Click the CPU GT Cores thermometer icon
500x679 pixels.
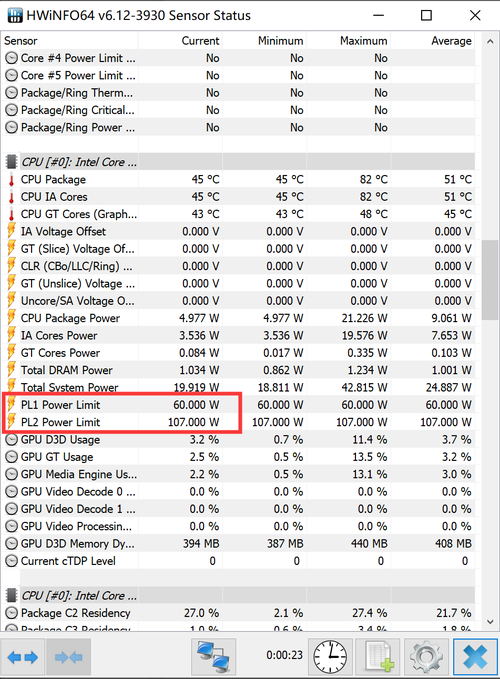pos(11,214)
